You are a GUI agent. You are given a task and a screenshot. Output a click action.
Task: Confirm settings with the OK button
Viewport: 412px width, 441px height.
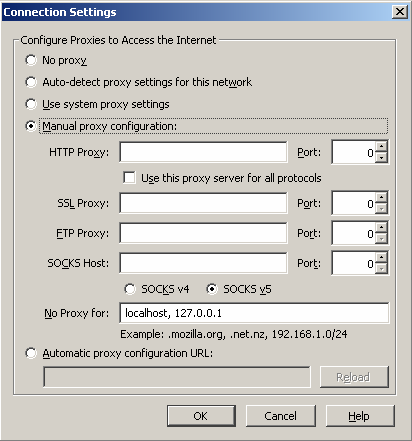(201, 416)
